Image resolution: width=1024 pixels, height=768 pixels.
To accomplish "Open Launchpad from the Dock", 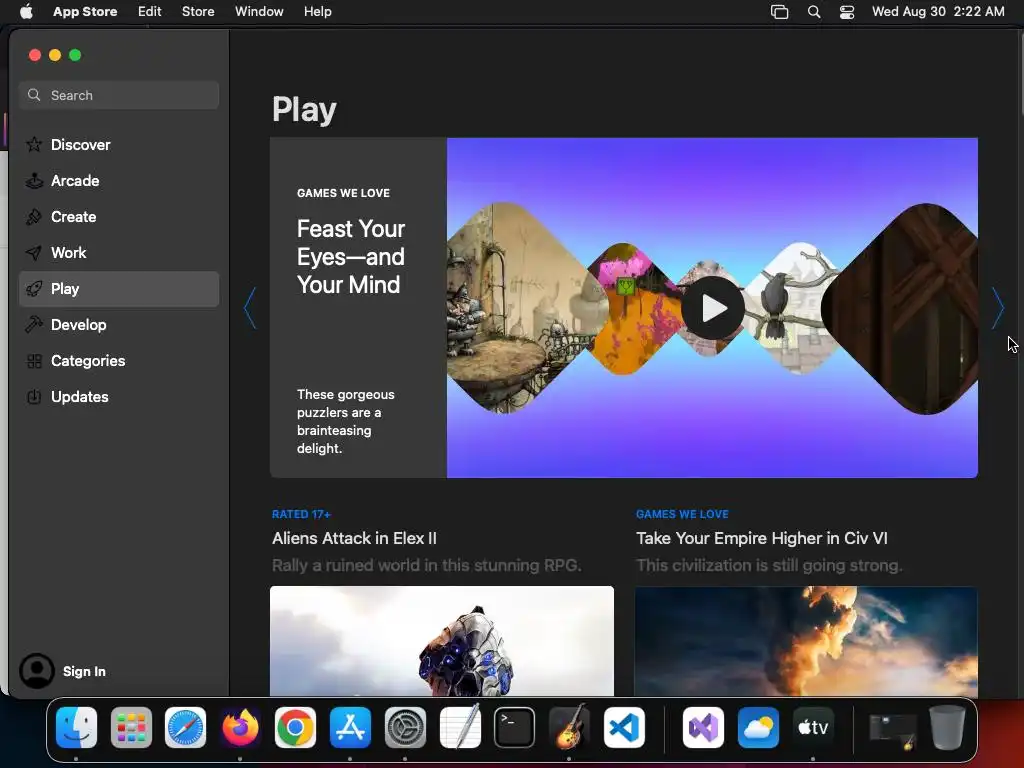I will [131, 728].
